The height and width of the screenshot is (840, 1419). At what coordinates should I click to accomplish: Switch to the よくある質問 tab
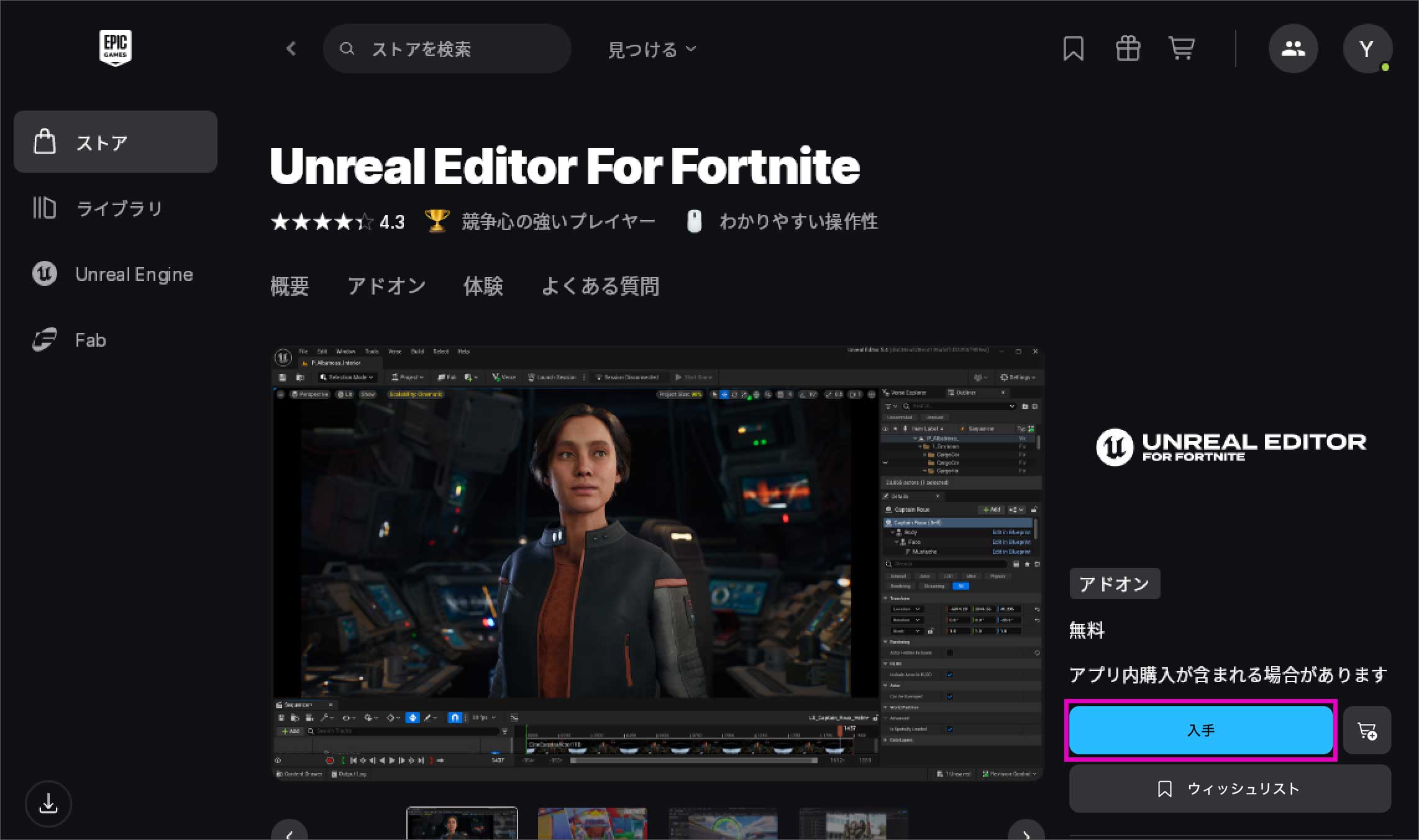click(x=600, y=286)
